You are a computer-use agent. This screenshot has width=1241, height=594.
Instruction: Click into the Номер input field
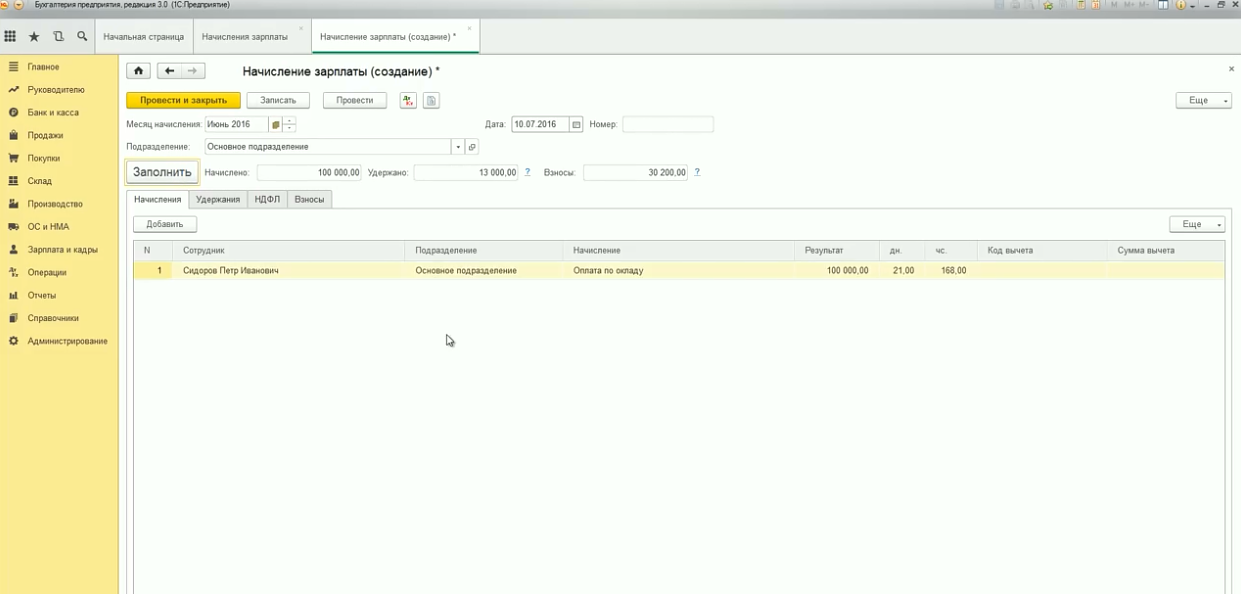[668, 125]
